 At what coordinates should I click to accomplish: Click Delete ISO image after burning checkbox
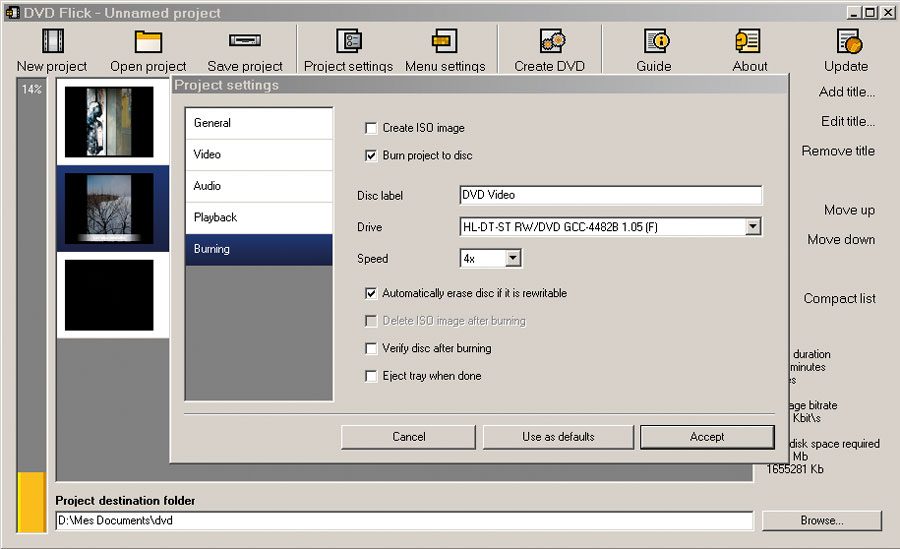[x=371, y=321]
